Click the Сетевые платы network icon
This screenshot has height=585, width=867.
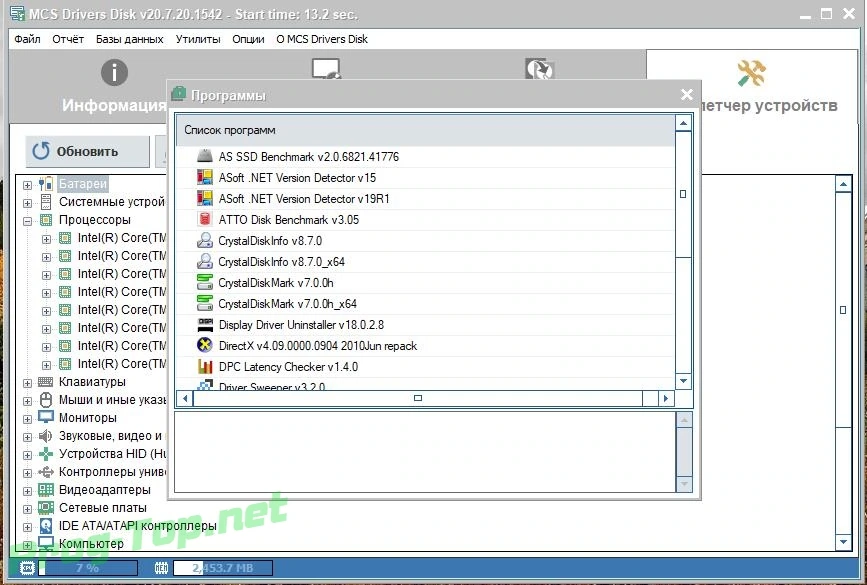46,508
